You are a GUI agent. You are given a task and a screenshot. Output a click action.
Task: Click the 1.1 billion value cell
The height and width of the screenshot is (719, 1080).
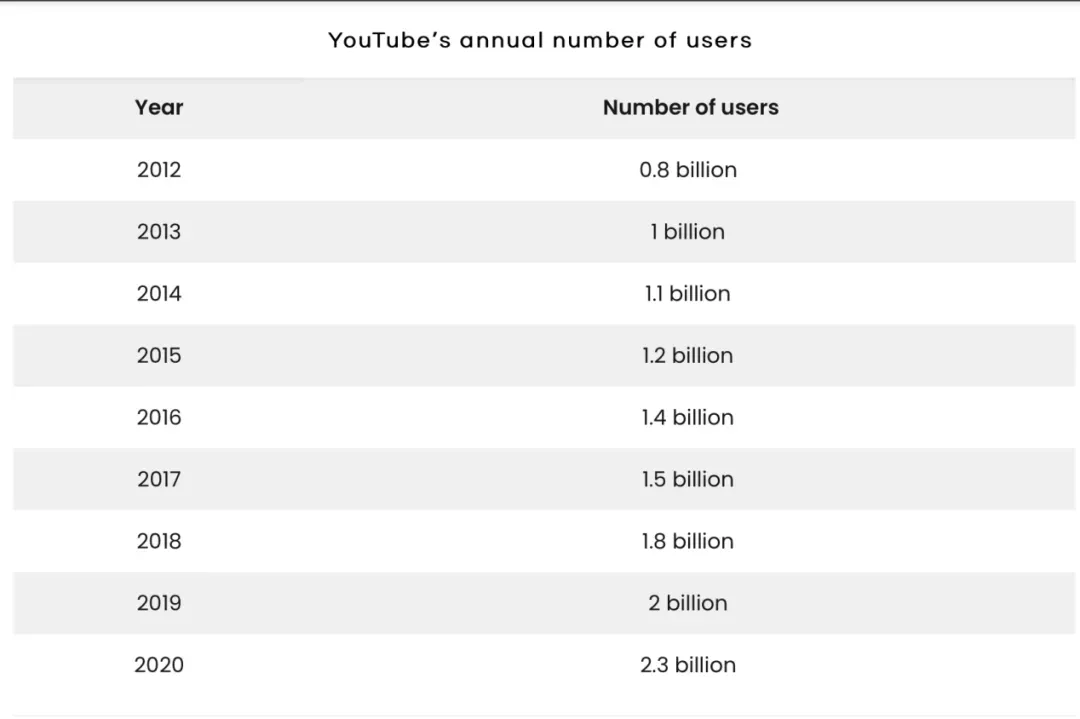pos(688,293)
